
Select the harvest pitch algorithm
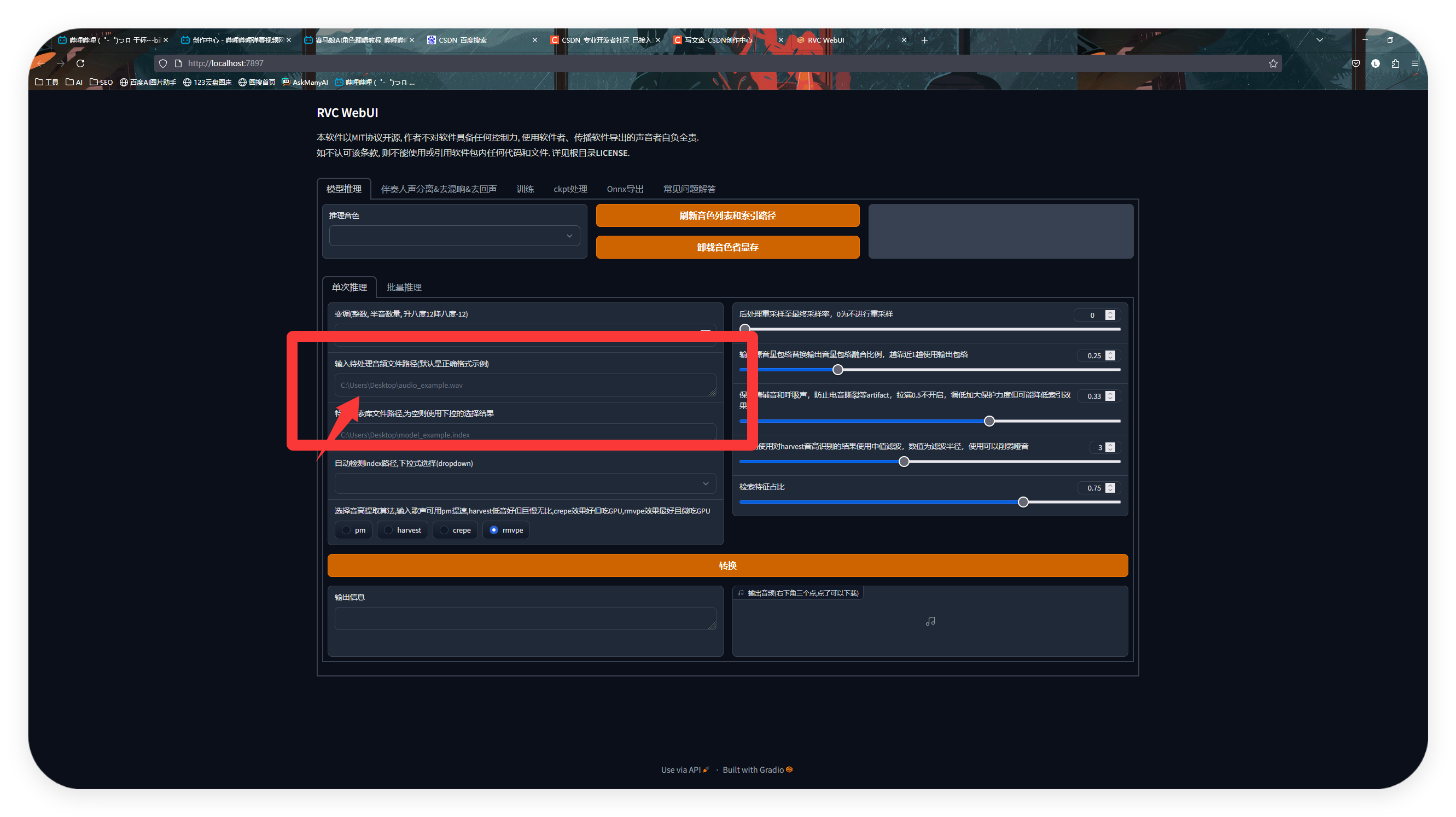point(389,530)
